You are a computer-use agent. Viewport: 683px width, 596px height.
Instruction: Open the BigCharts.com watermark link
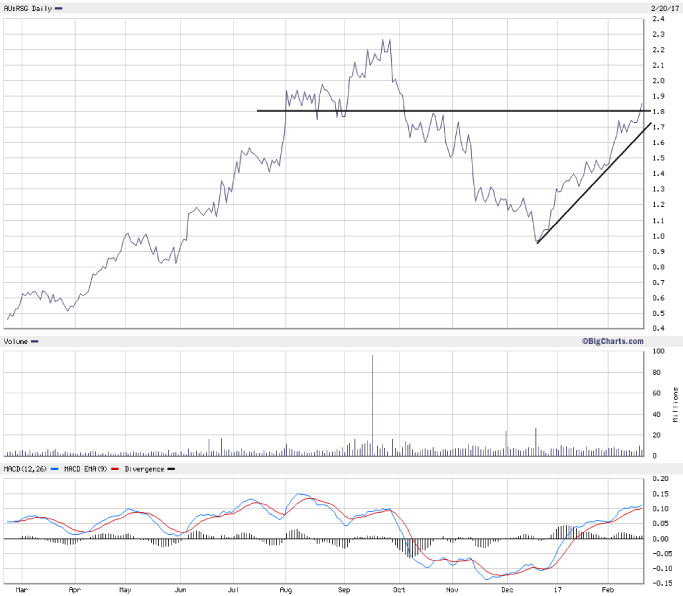612,342
